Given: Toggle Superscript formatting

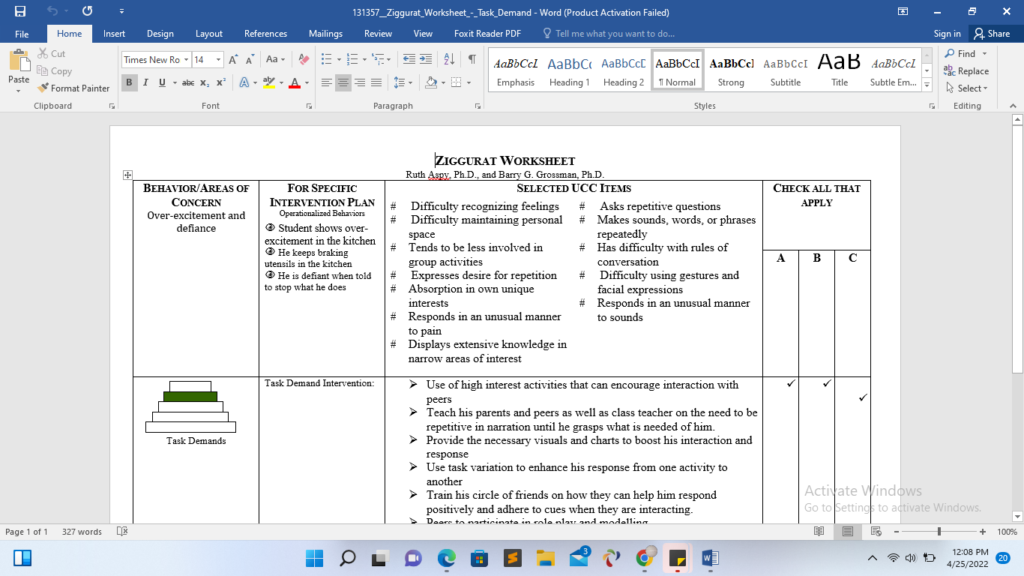Looking at the screenshot, I should [x=221, y=83].
